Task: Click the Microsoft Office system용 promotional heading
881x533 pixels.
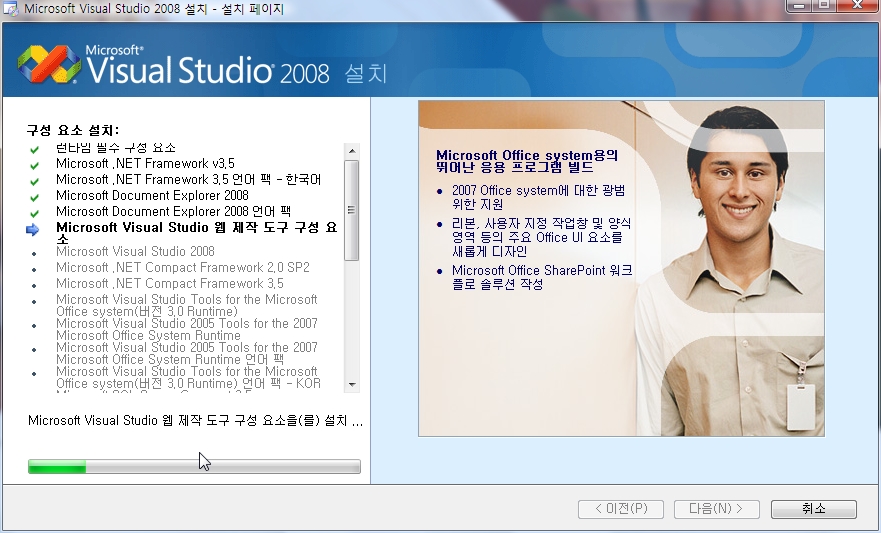Action: click(x=527, y=161)
